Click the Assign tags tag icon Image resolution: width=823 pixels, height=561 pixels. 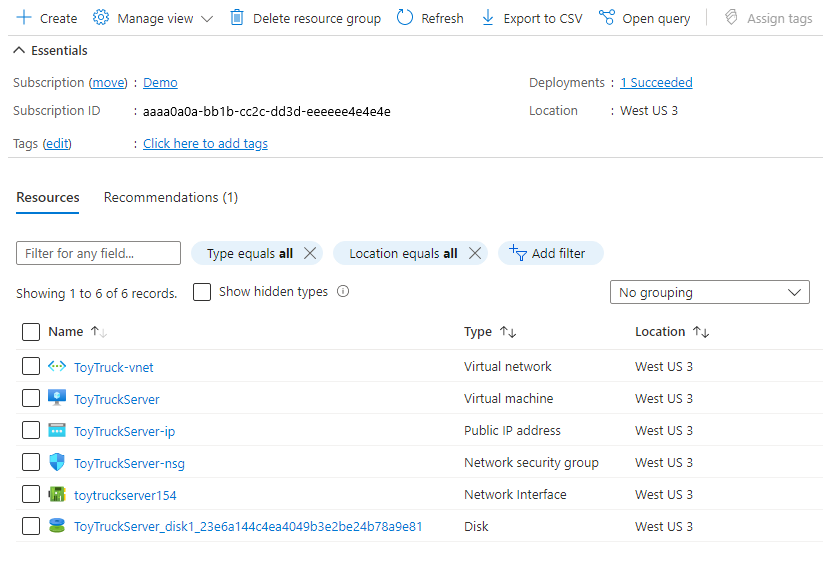pyautogui.click(x=731, y=18)
